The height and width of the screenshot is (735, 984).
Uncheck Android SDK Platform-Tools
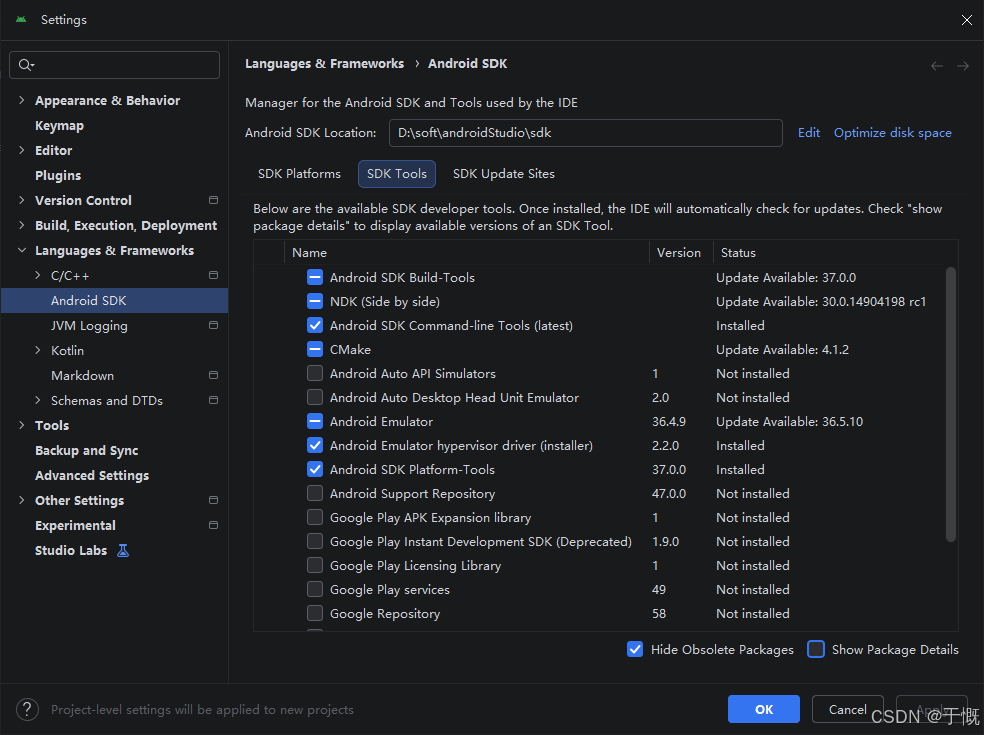[x=315, y=469]
